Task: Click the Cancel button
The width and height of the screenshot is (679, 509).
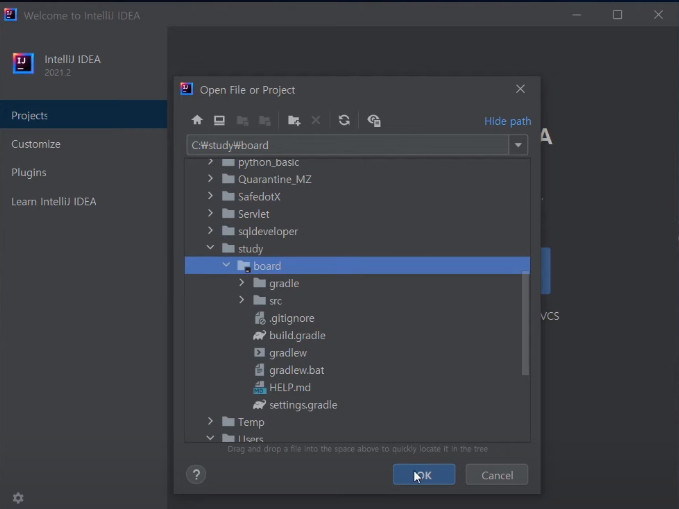Action: coord(497,475)
